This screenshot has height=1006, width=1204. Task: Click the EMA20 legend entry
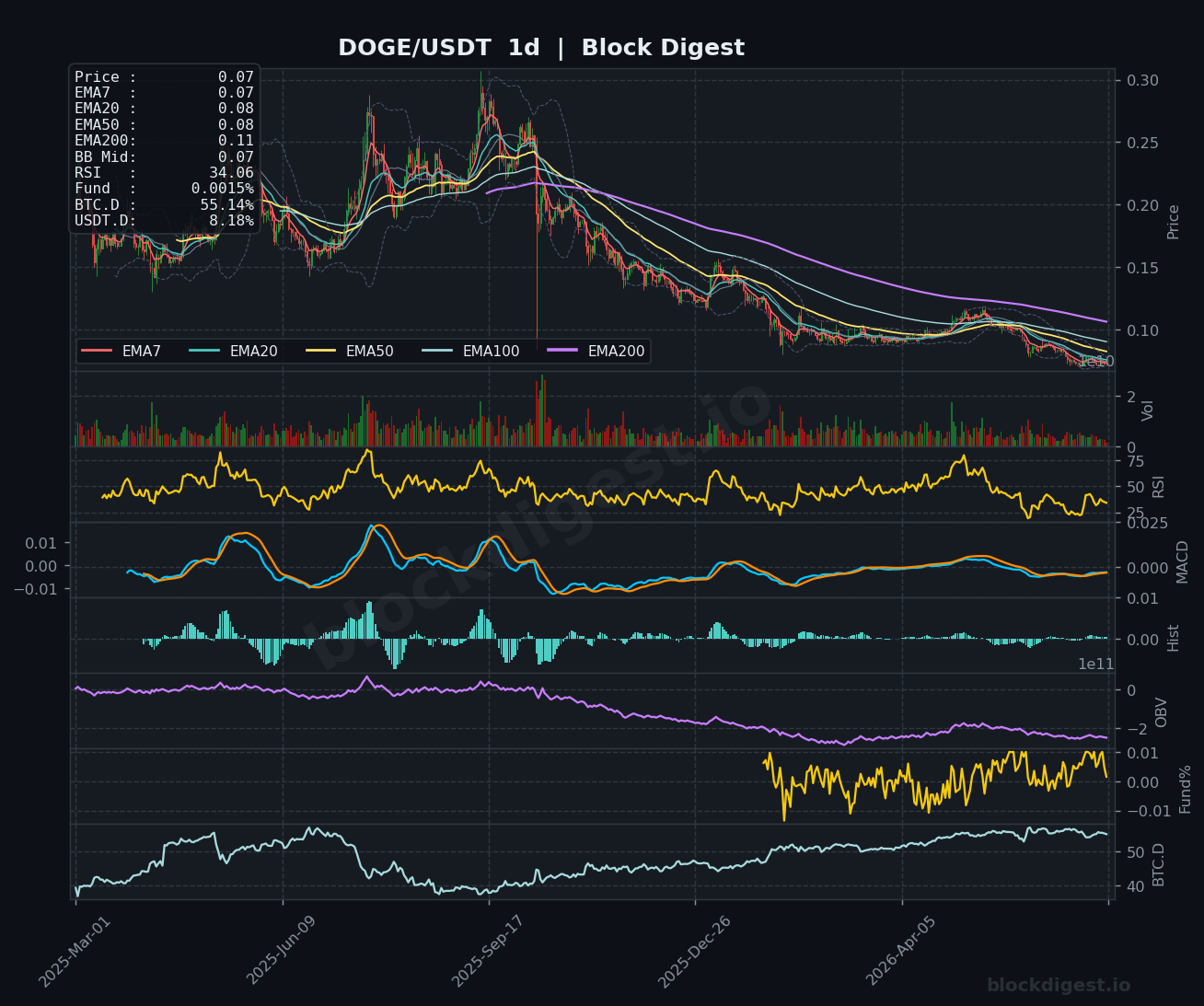pos(233,351)
